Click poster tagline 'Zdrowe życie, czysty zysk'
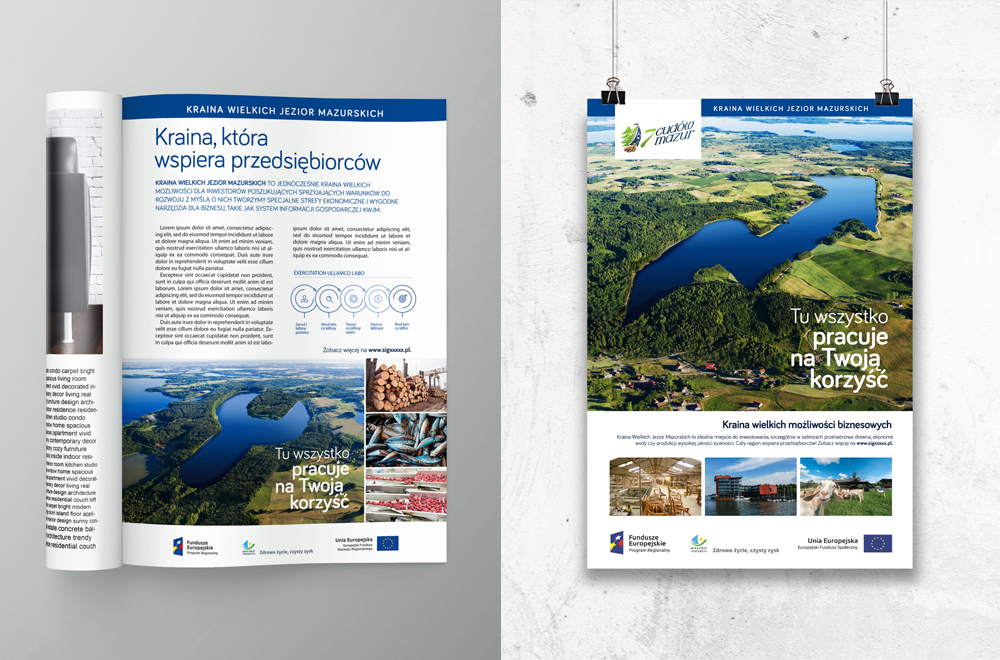 pos(746,550)
